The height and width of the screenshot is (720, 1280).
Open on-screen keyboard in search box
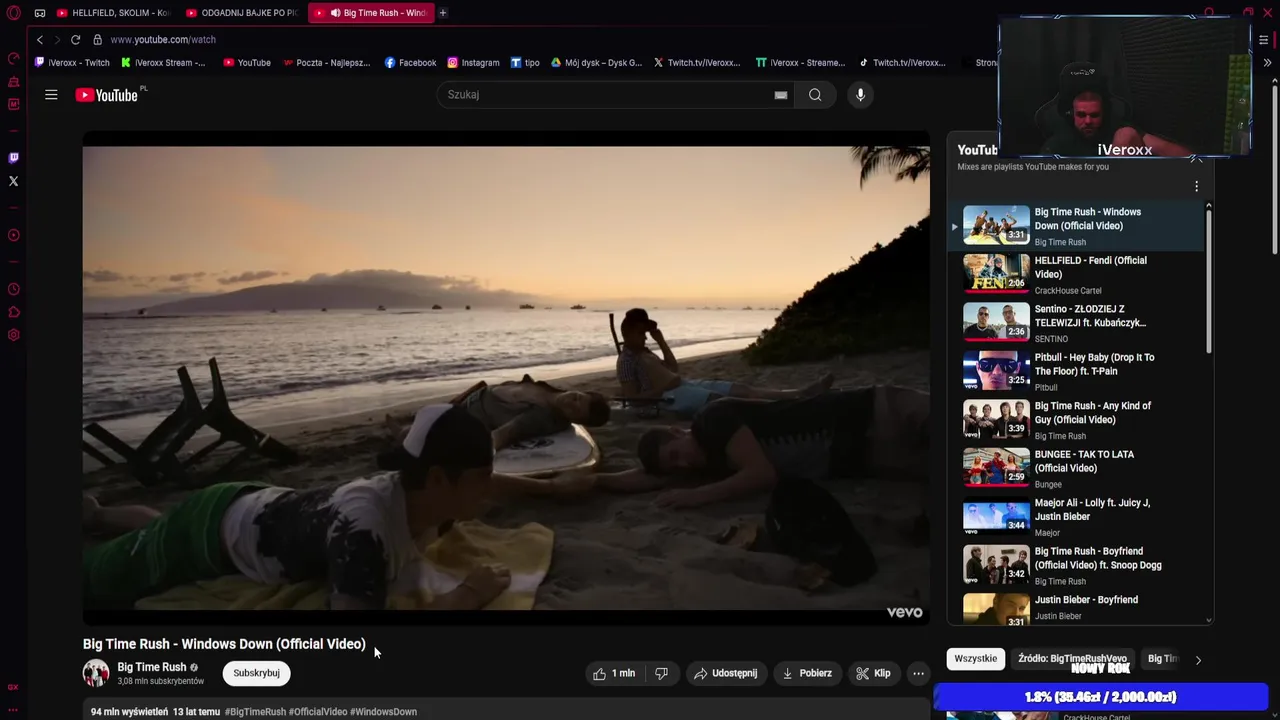coord(781,95)
